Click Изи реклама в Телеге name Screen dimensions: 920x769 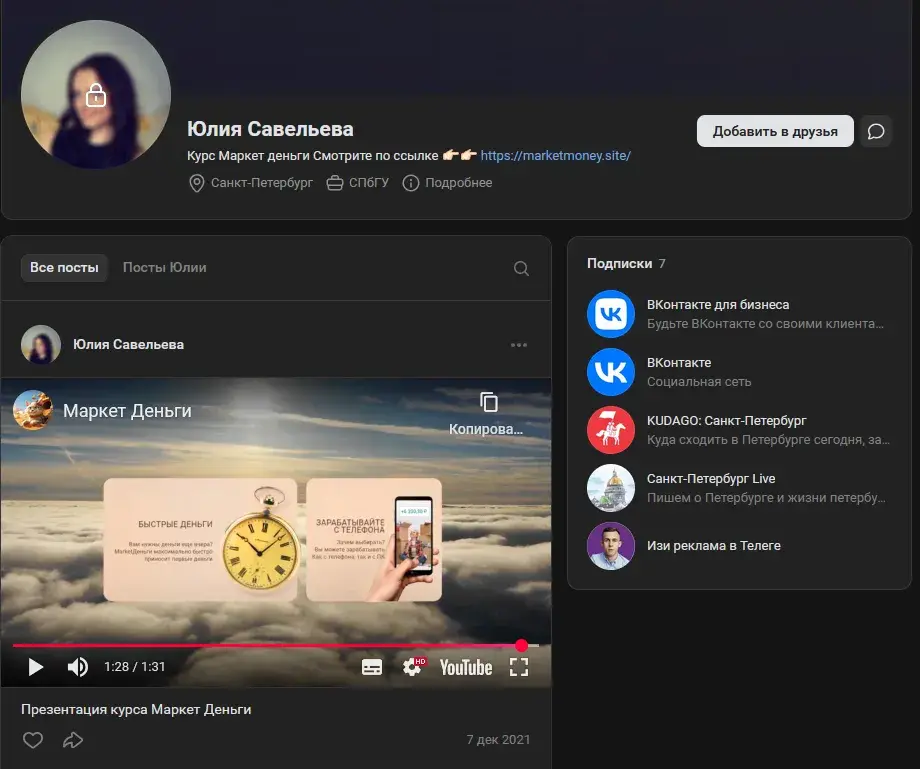pyautogui.click(x=714, y=546)
